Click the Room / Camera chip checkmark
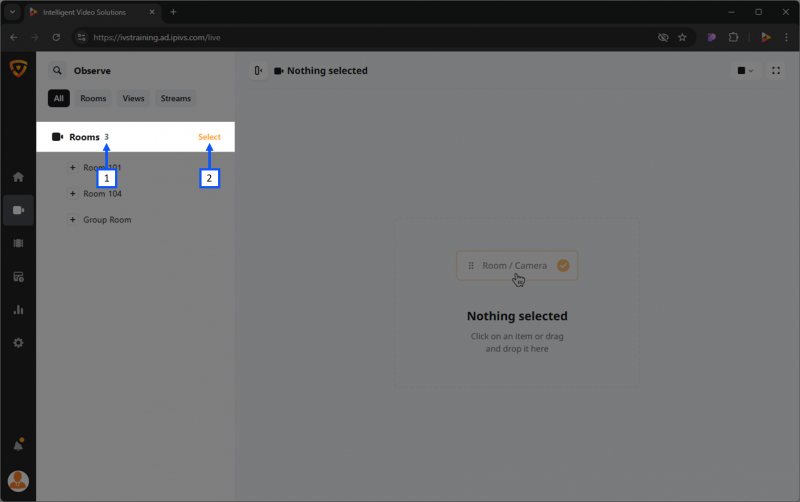Viewport: 800px width, 502px height. click(563, 265)
